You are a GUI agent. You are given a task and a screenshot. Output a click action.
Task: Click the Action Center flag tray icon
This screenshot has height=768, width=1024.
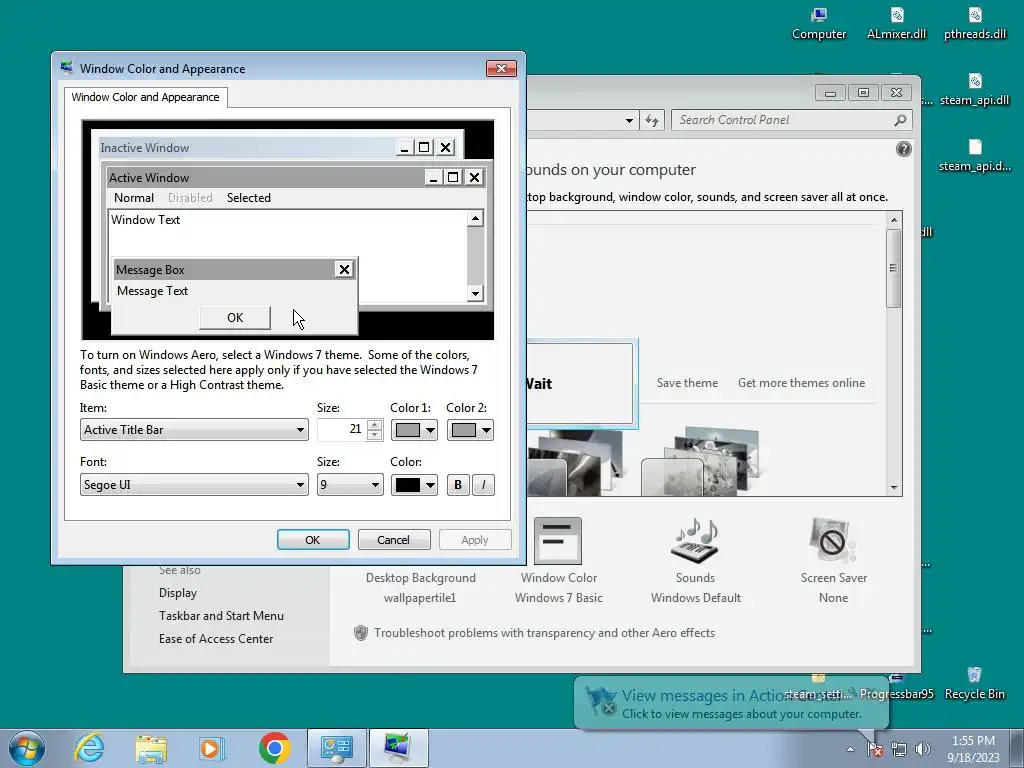874,749
